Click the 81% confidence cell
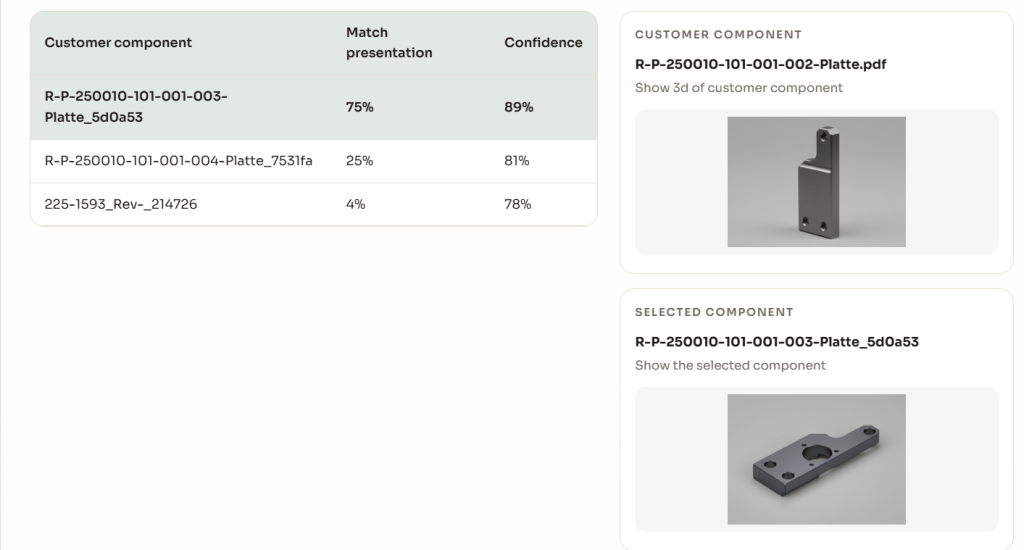The image size is (1024, 550). (517, 161)
